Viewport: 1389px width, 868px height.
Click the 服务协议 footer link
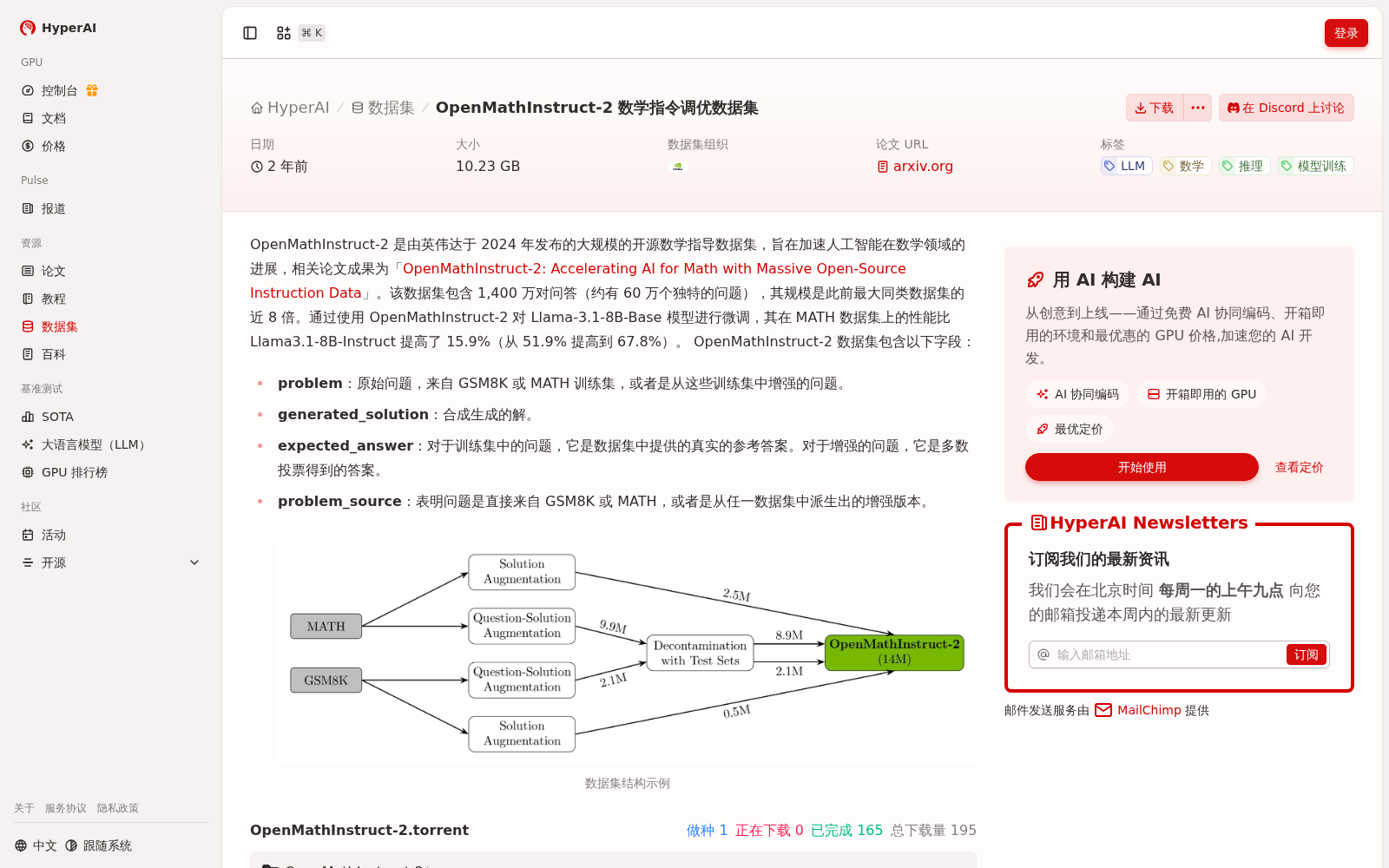pos(66,808)
